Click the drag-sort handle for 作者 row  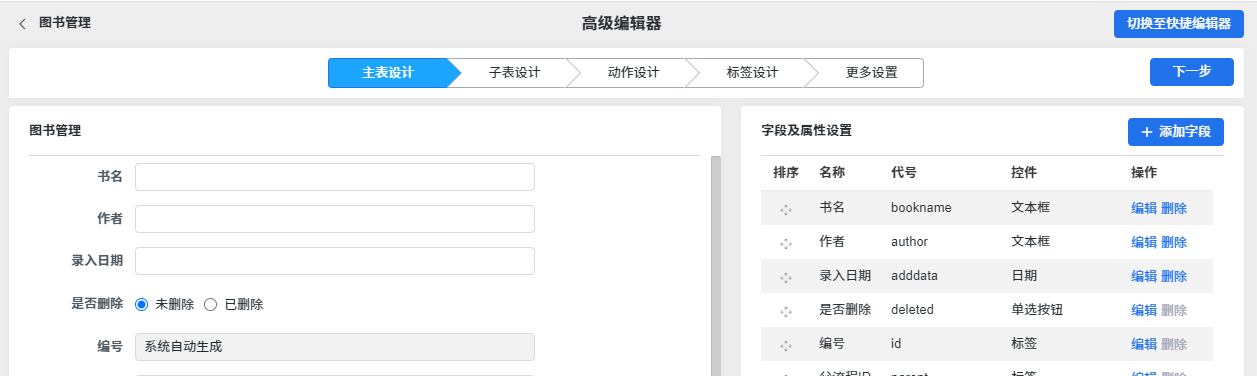coord(786,243)
